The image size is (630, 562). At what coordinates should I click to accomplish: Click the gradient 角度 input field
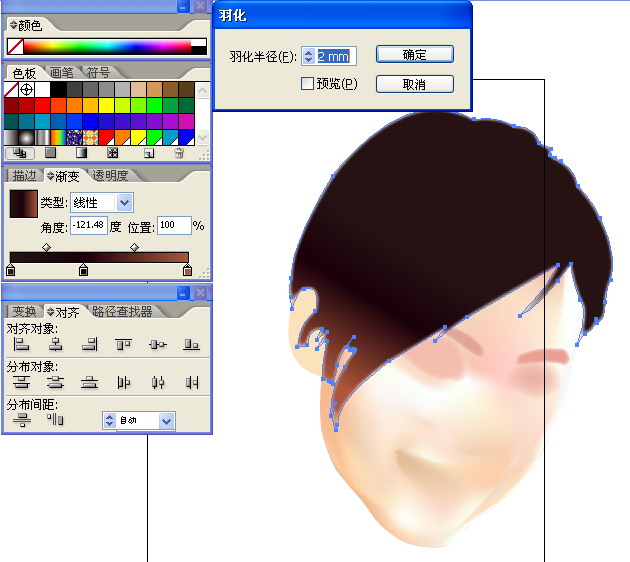pos(88,226)
